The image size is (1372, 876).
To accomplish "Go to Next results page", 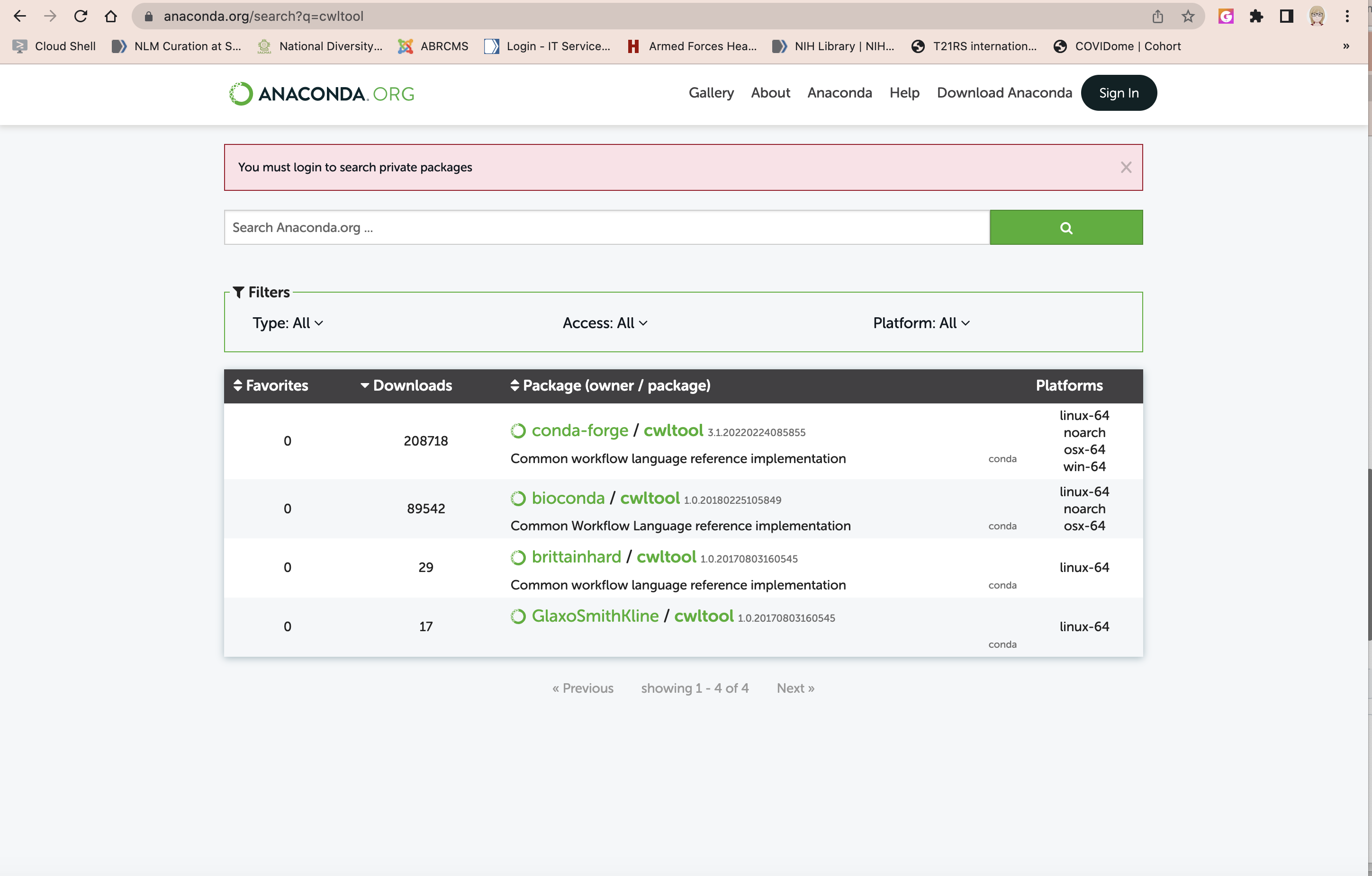I will pos(795,688).
